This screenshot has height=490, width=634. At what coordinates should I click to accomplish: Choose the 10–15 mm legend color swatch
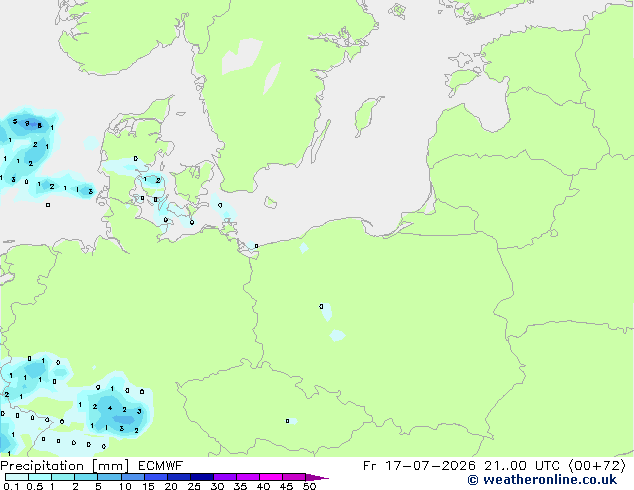132,477
